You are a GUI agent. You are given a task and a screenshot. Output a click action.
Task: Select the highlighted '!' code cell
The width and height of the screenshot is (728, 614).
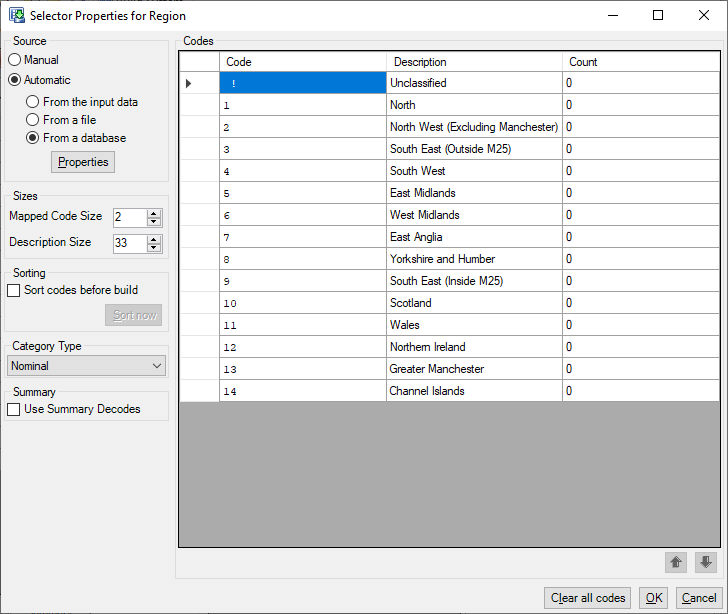[x=303, y=83]
